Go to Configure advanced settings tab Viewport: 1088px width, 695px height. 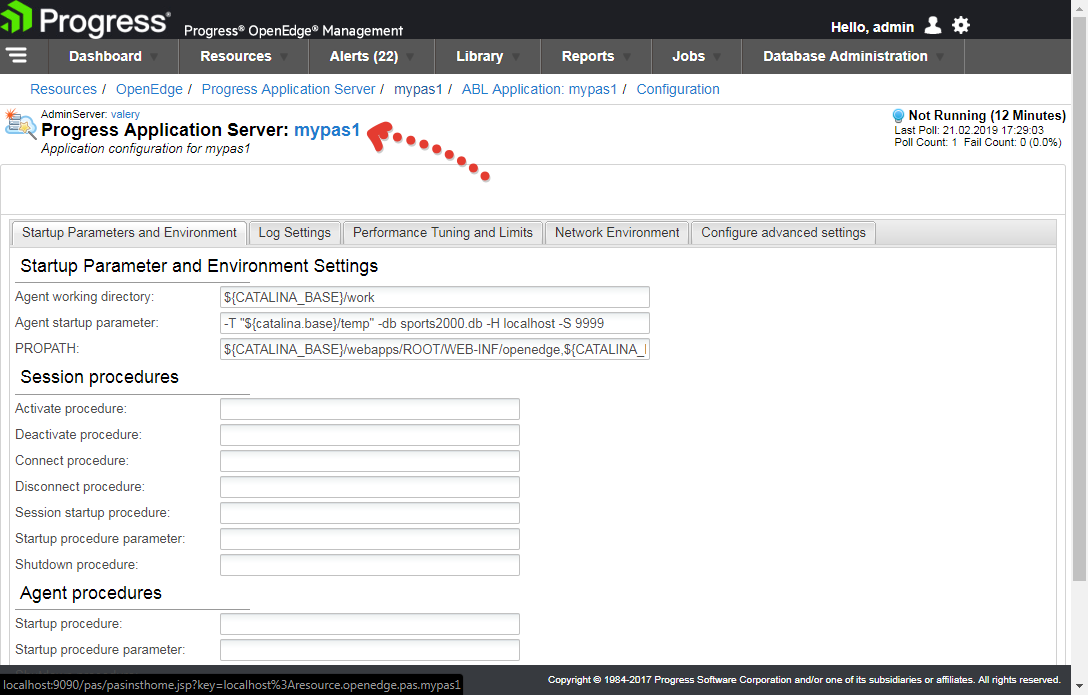[x=783, y=233]
